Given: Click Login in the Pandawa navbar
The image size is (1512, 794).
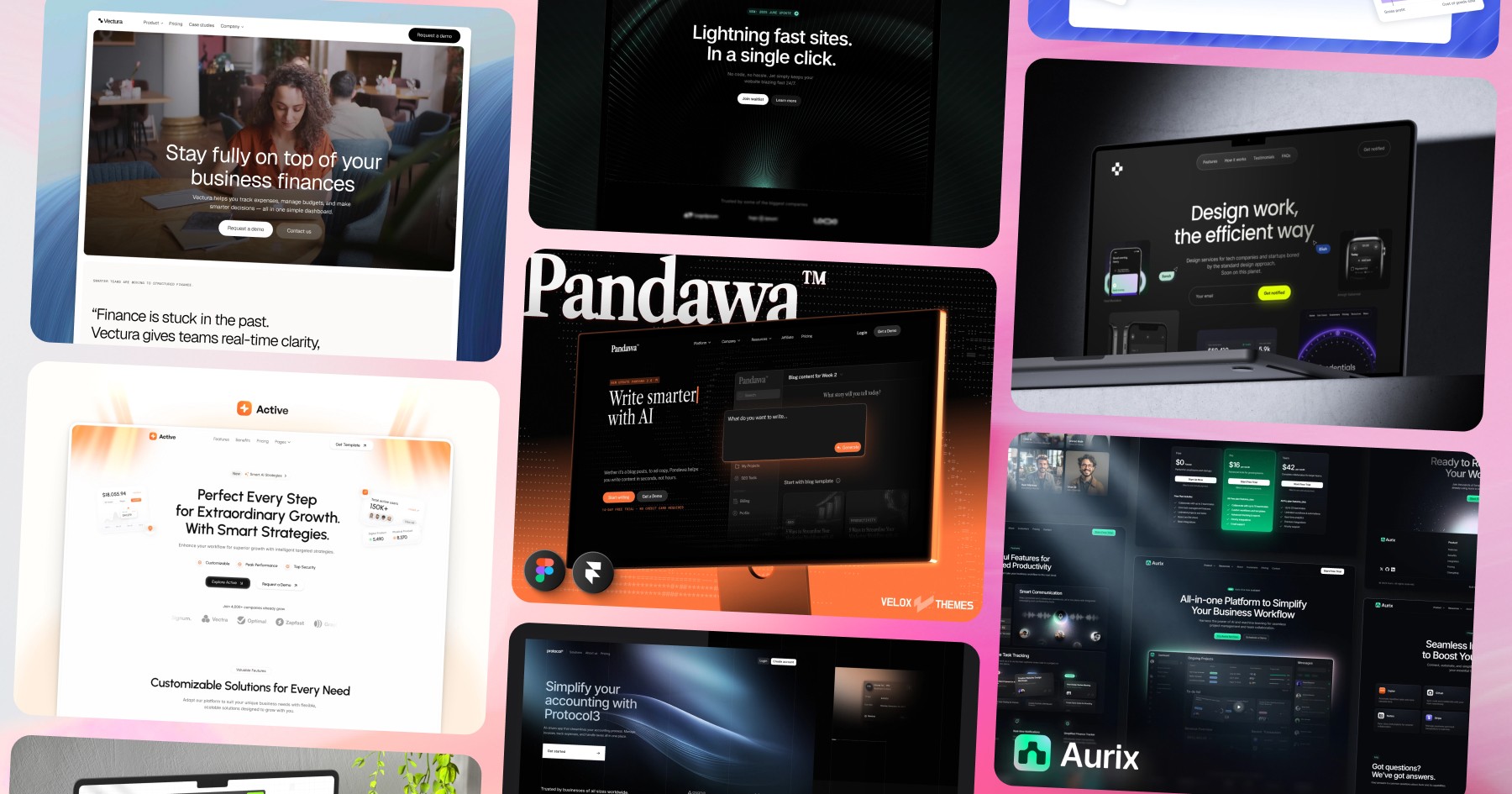Looking at the screenshot, I should point(862,333).
